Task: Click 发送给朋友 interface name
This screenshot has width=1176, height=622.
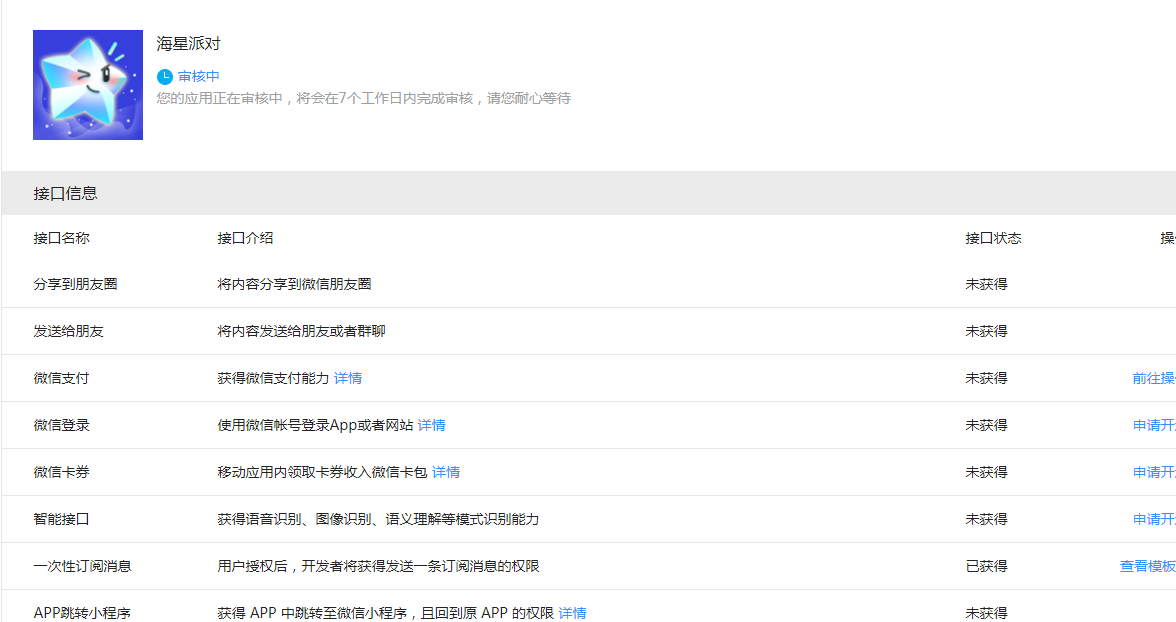Action: pyautogui.click(x=68, y=332)
